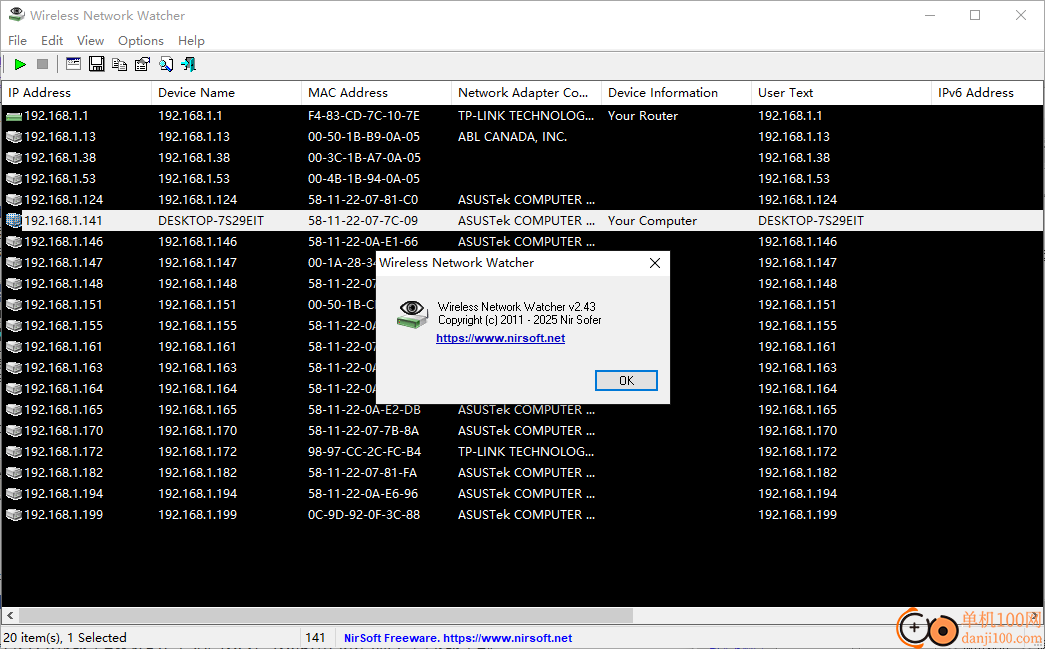Select User Text cell 192.168.1.199
Image resolution: width=1045 pixels, height=649 pixels.
coord(797,514)
